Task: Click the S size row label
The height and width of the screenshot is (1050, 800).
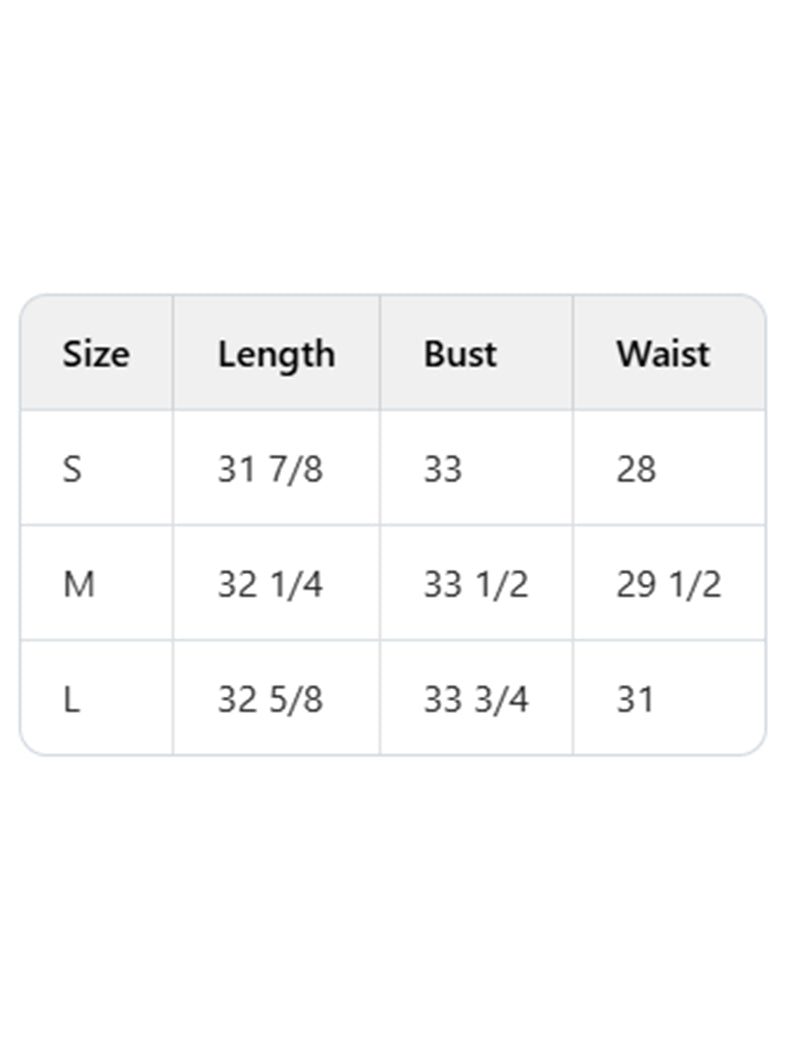Action: [72, 468]
